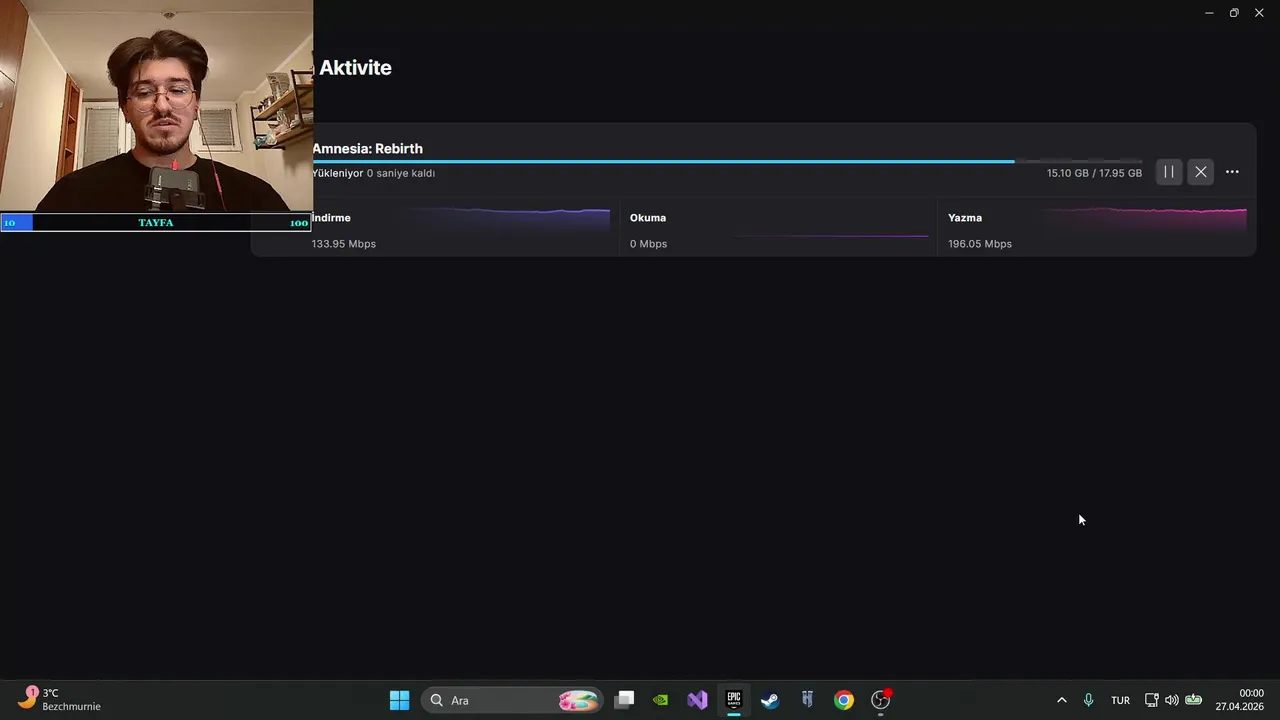Screen dimensions: 1280x720
Task: Click the 0 Mbps read value
Action: (648, 244)
